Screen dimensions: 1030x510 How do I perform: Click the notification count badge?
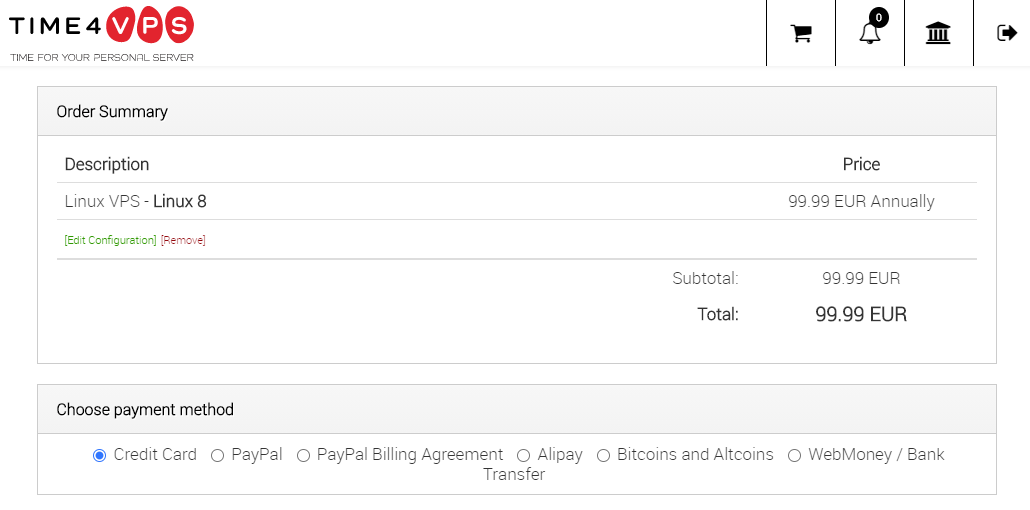click(x=878, y=17)
